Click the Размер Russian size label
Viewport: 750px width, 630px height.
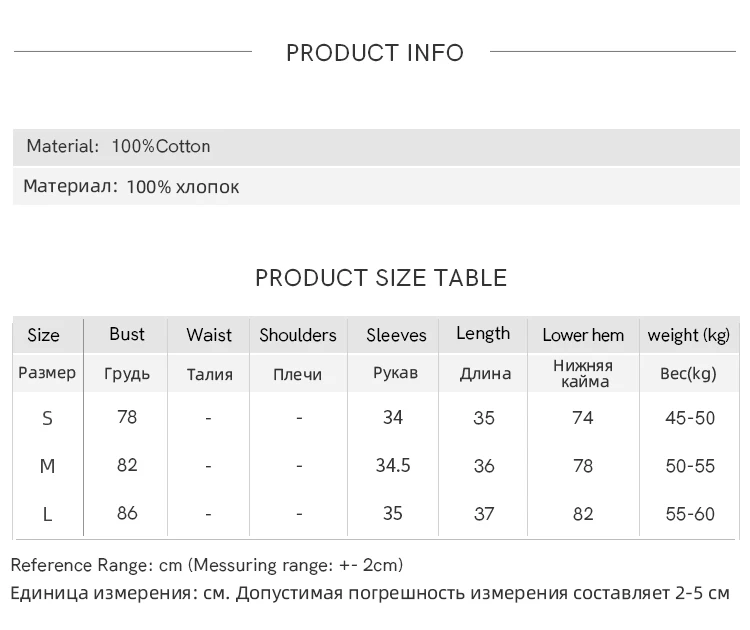click(x=47, y=373)
